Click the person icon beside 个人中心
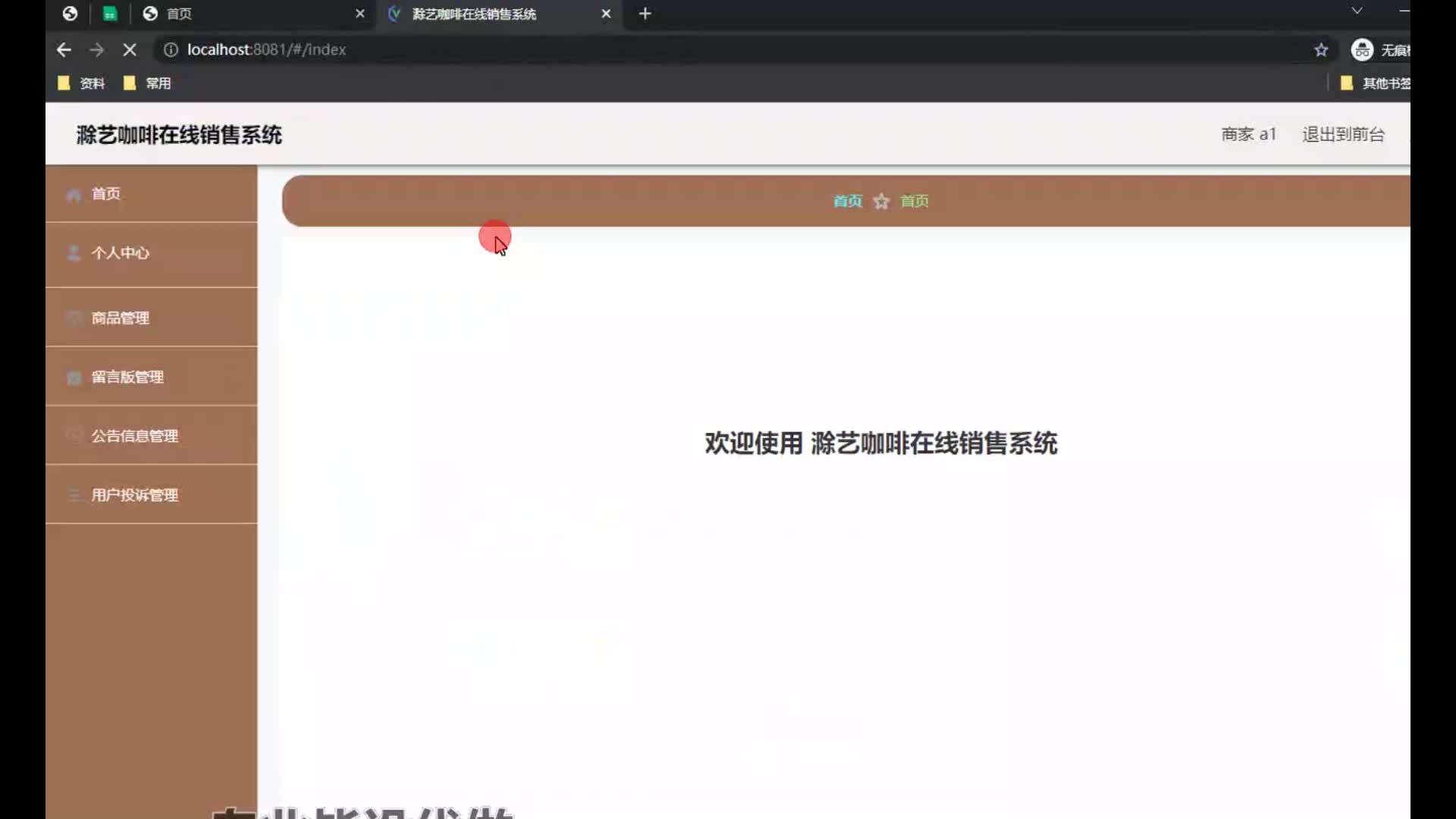Image resolution: width=1456 pixels, height=819 pixels. click(74, 253)
